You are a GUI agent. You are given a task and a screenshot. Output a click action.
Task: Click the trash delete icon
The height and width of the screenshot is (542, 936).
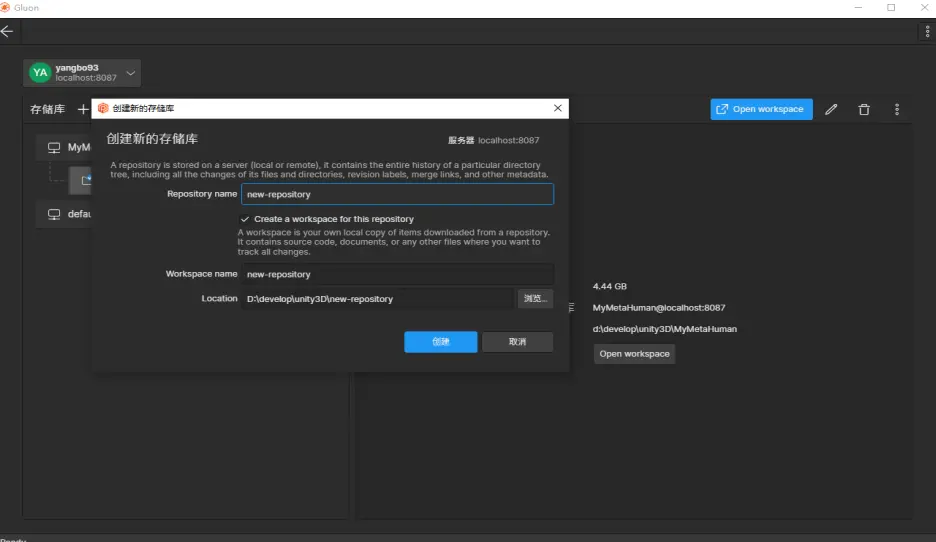pyautogui.click(x=864, y=109)
